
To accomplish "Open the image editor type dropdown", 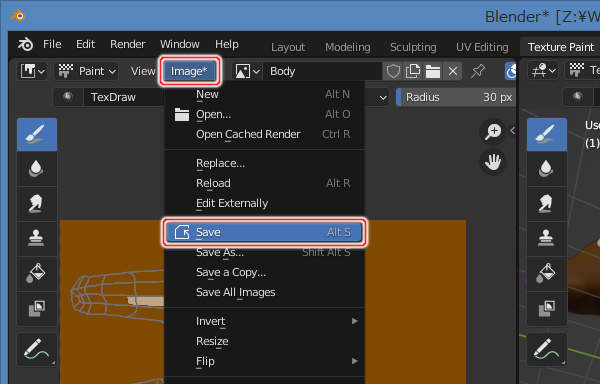I will 33,71.
